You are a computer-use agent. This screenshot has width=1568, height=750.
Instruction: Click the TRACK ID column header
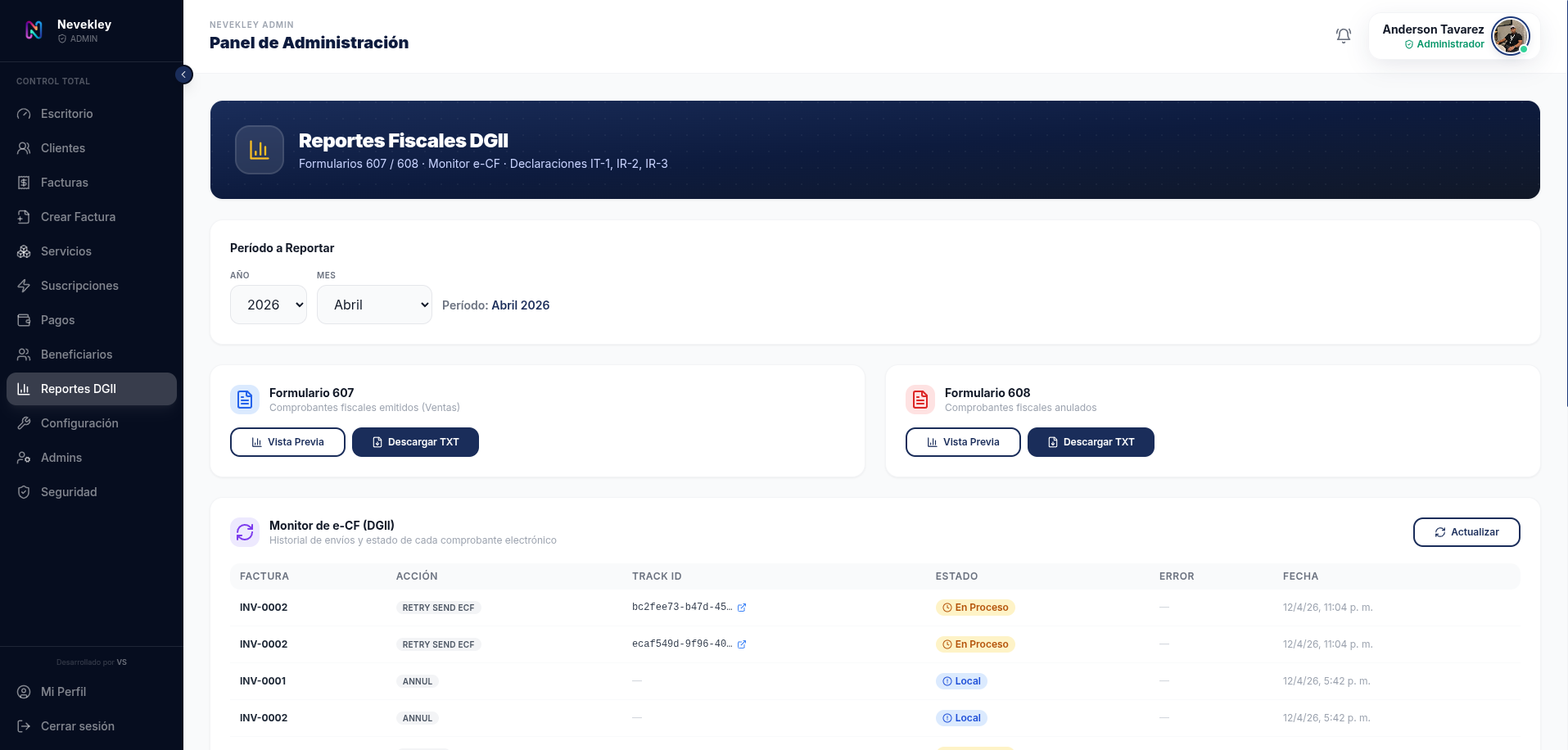click(x=657, y=576)
